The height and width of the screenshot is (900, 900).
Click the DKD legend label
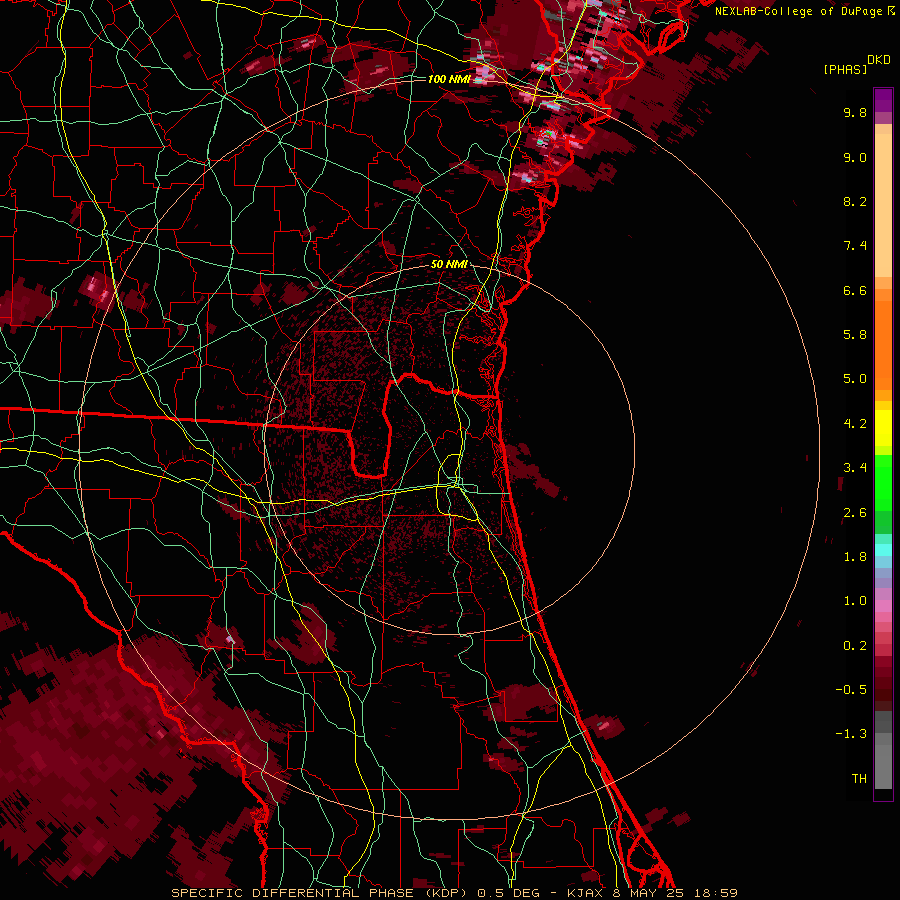[x=879, y=60]
